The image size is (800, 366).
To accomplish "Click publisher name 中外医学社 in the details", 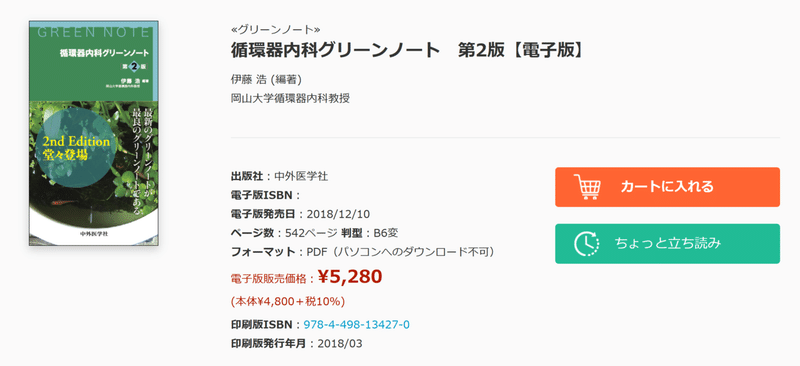I will 301,177.
